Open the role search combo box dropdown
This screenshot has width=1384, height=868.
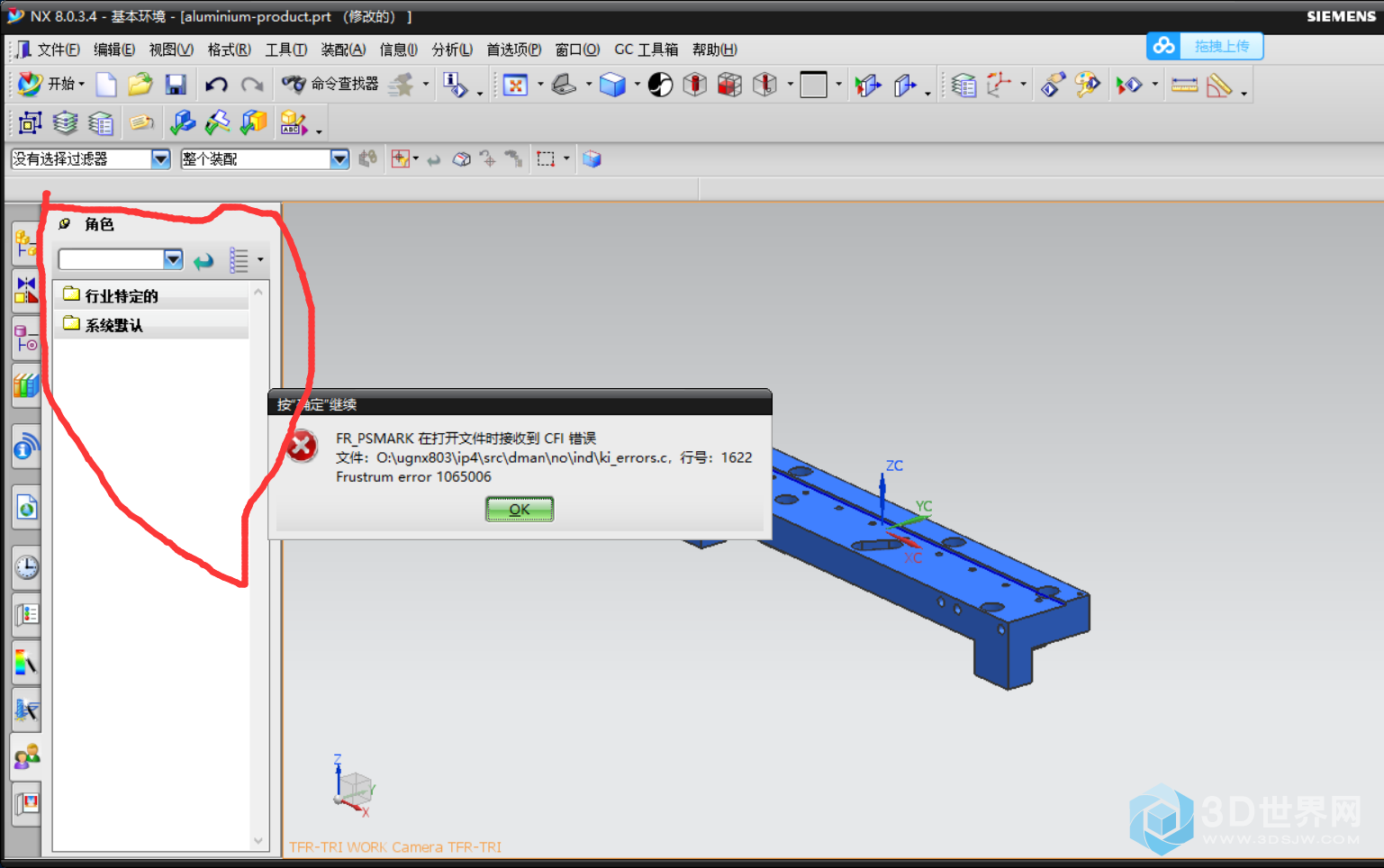173,260
